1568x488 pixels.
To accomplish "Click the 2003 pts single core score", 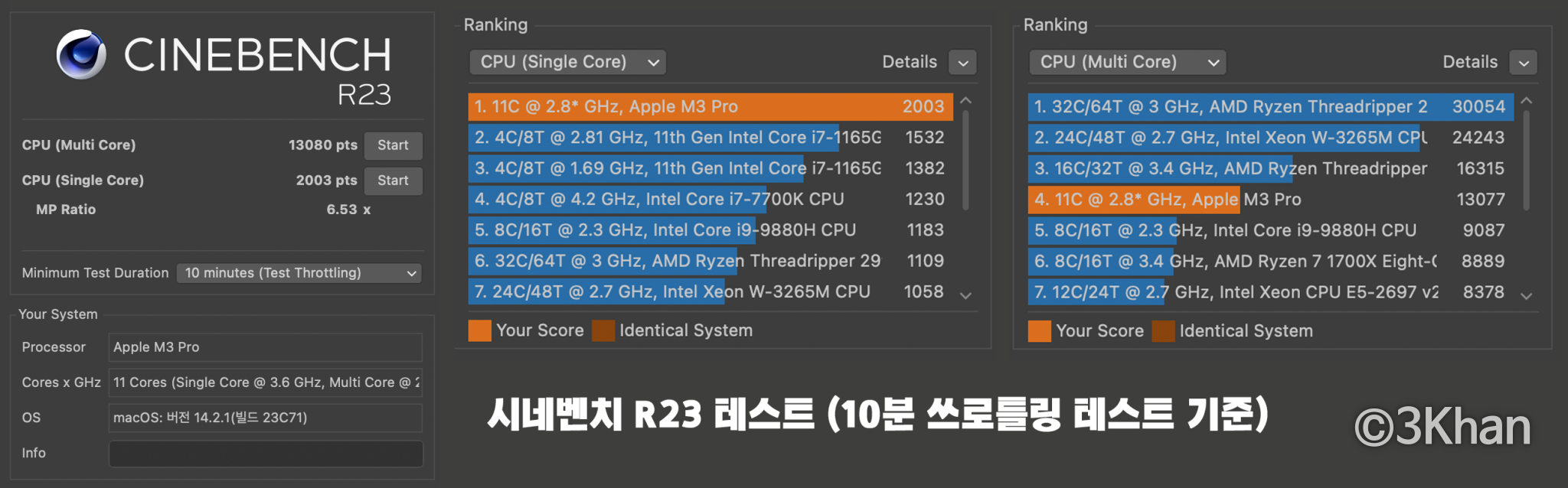I will (x=326, y=181).
